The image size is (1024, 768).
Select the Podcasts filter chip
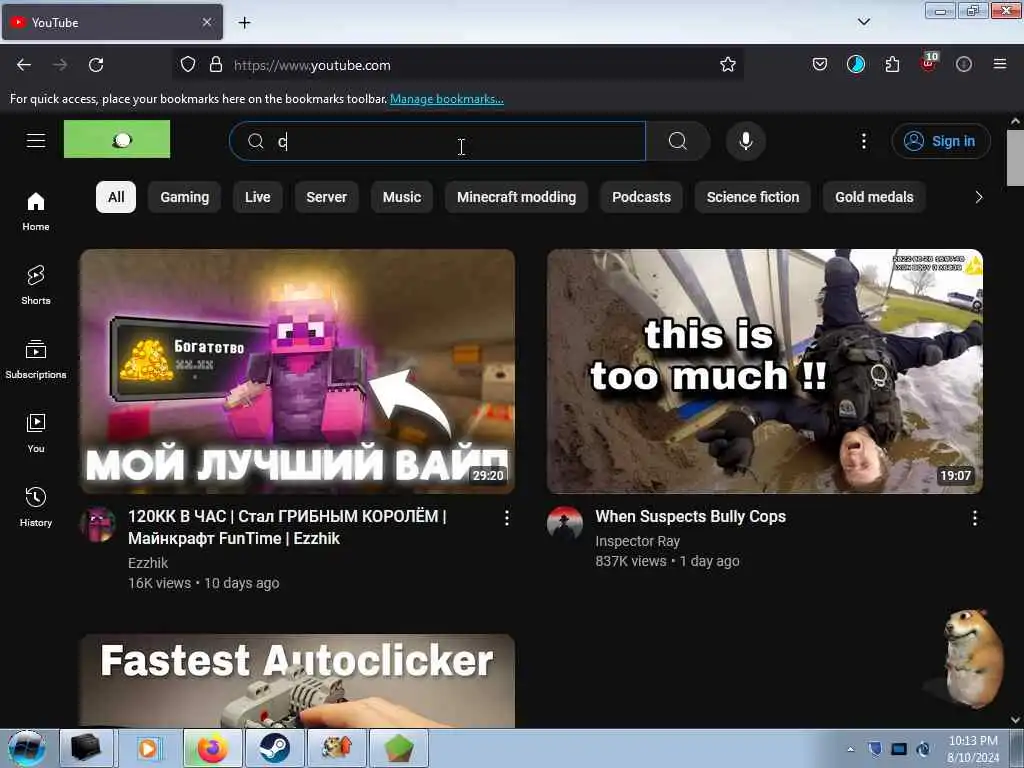coord(641,197)
